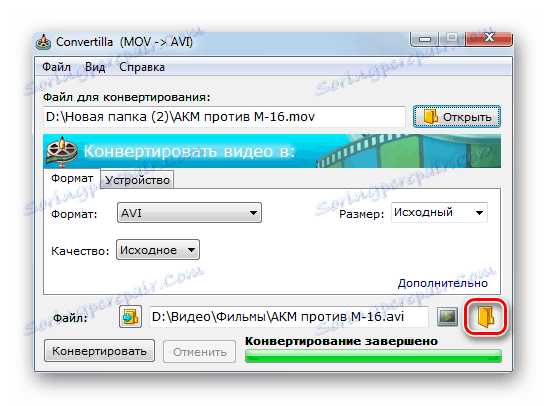Open the Качество dropdown showing Исходное
The image size is (547, 406).
point(158,250)
